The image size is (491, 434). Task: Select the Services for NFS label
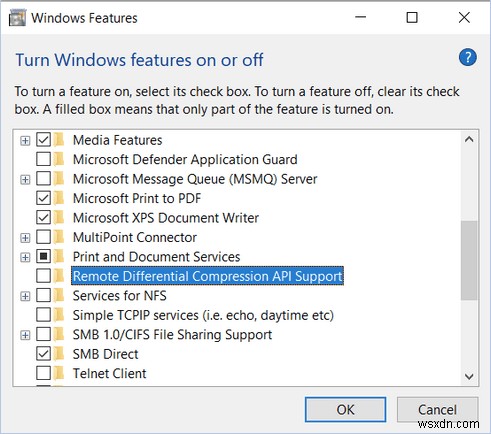119,296
